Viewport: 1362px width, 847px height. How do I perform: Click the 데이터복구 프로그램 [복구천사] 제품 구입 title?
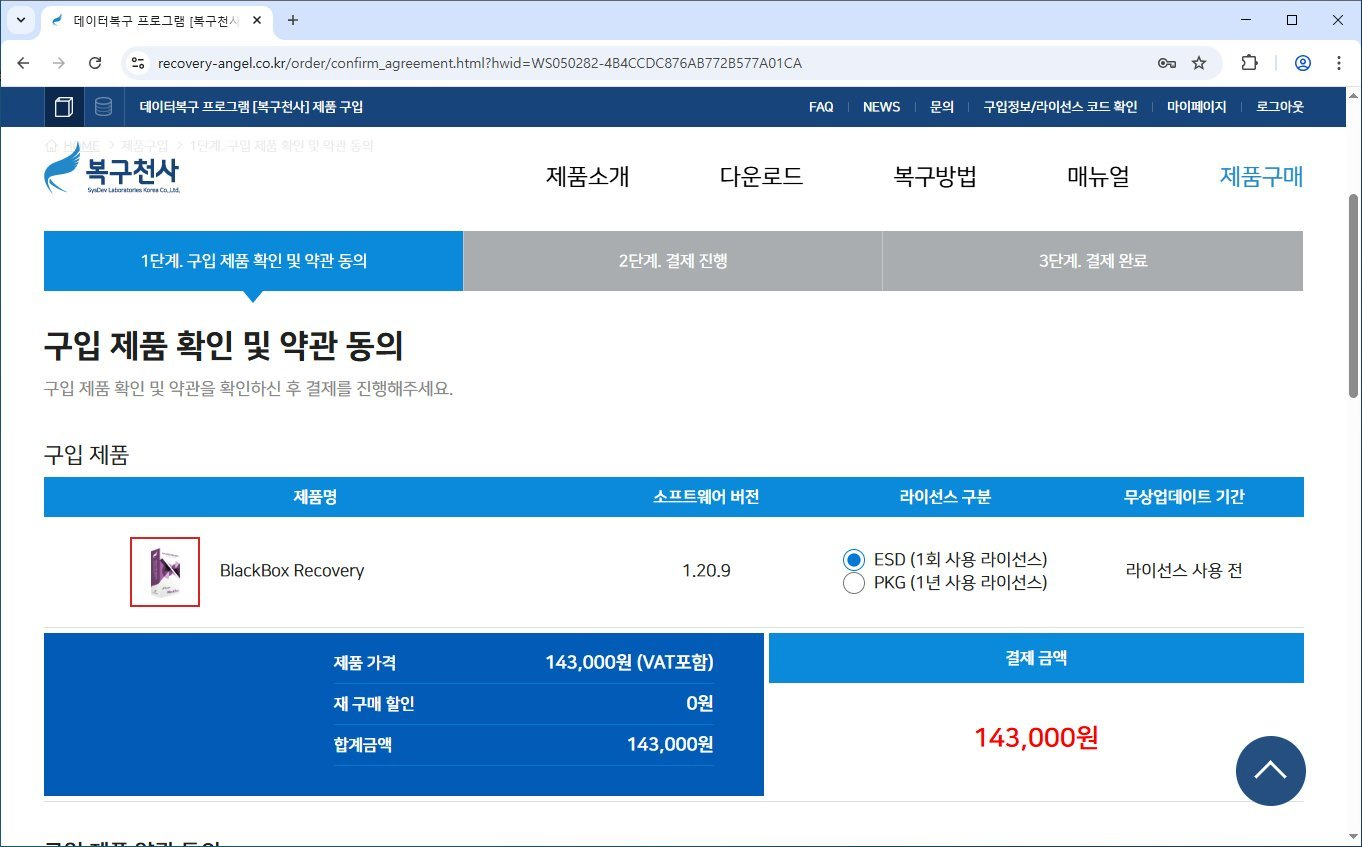click(x=251, y=107)
